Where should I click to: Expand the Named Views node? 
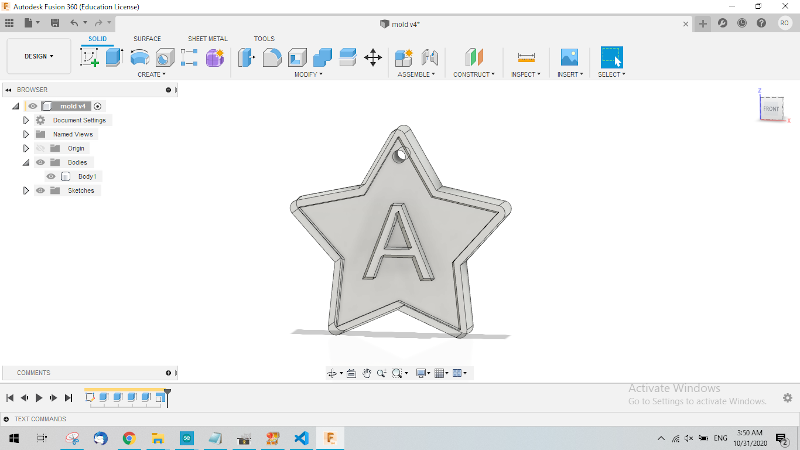26,134
